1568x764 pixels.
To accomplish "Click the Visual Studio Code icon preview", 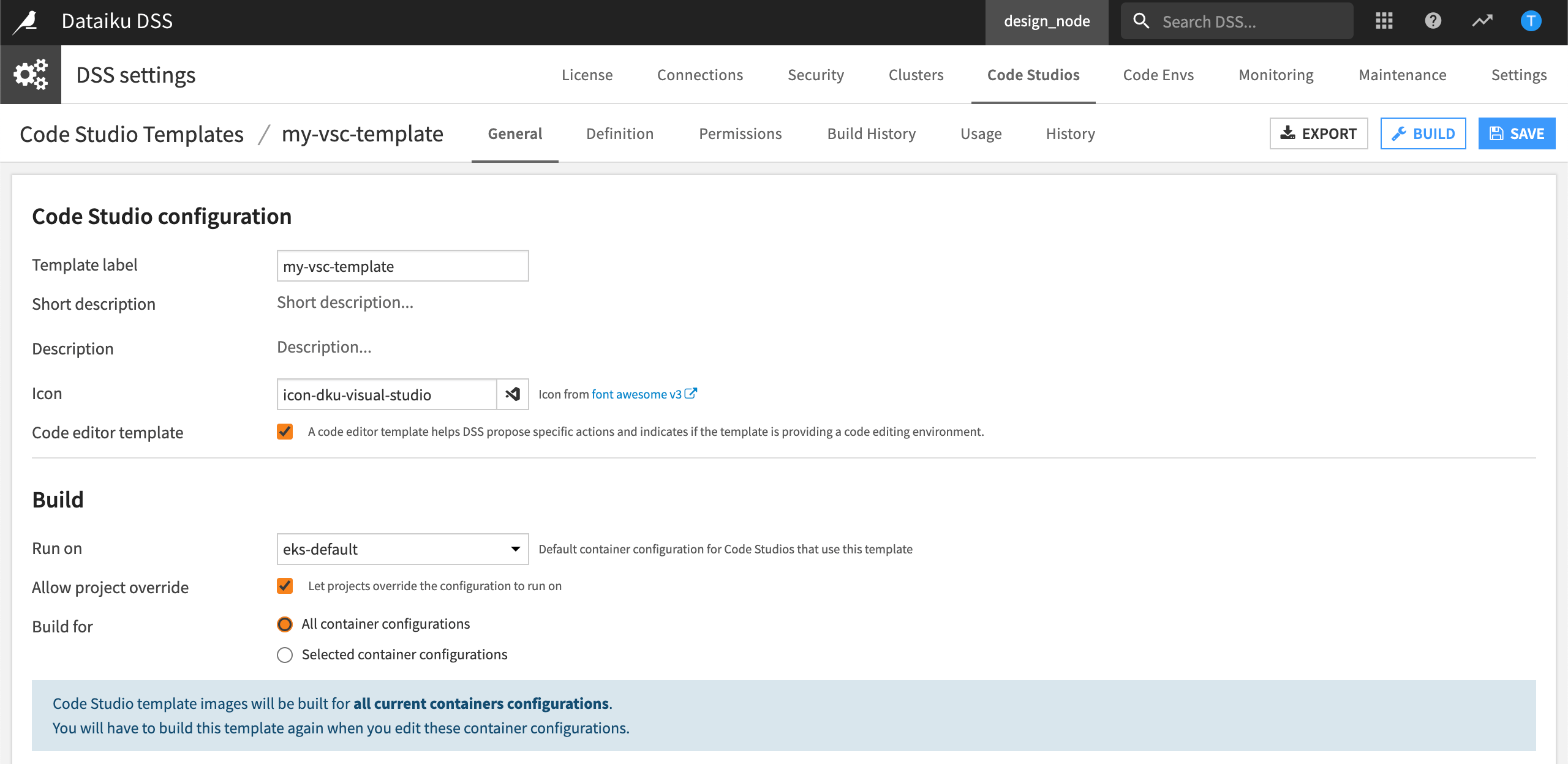I will (x=512, y=394).
